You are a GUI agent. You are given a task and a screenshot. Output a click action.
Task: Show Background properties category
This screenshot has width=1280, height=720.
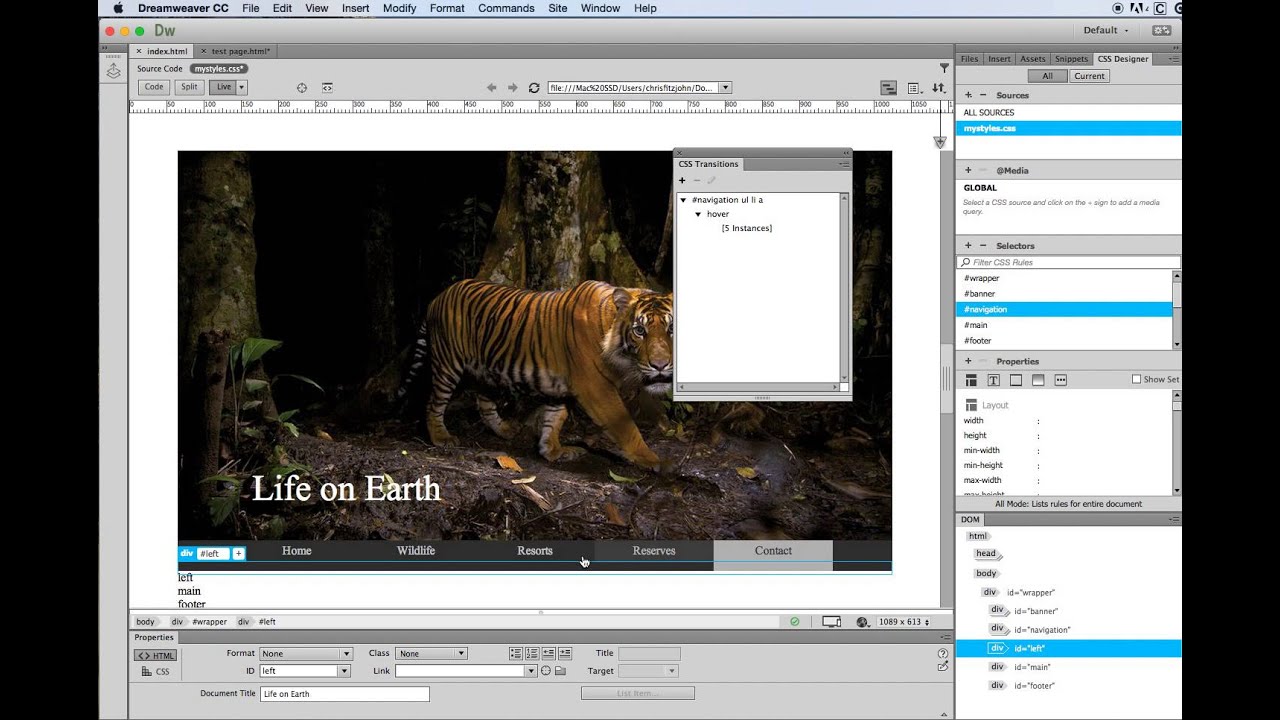point(1038,380)
